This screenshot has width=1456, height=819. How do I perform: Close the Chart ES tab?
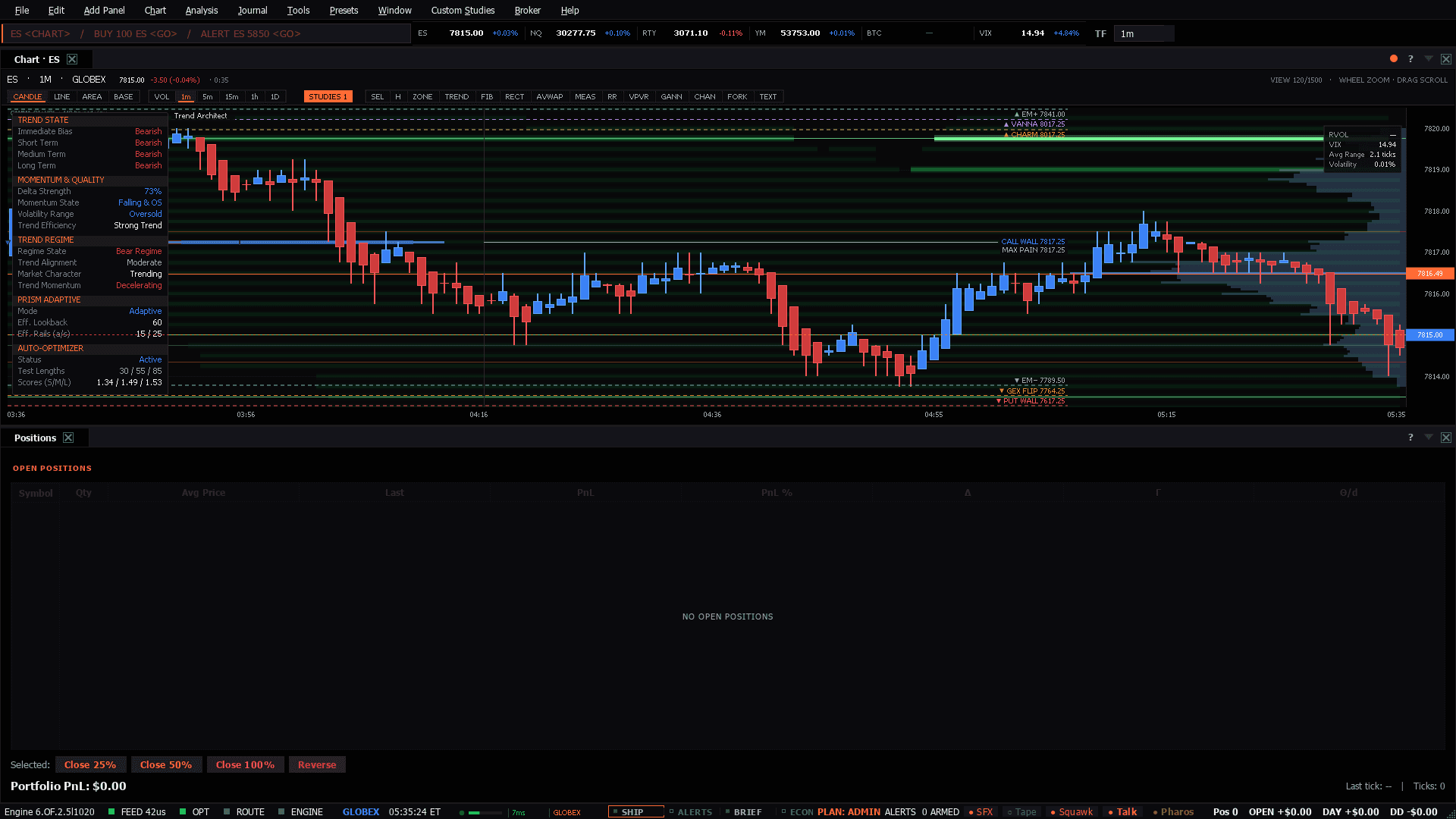pyautogui.click(x=72, y=59)
